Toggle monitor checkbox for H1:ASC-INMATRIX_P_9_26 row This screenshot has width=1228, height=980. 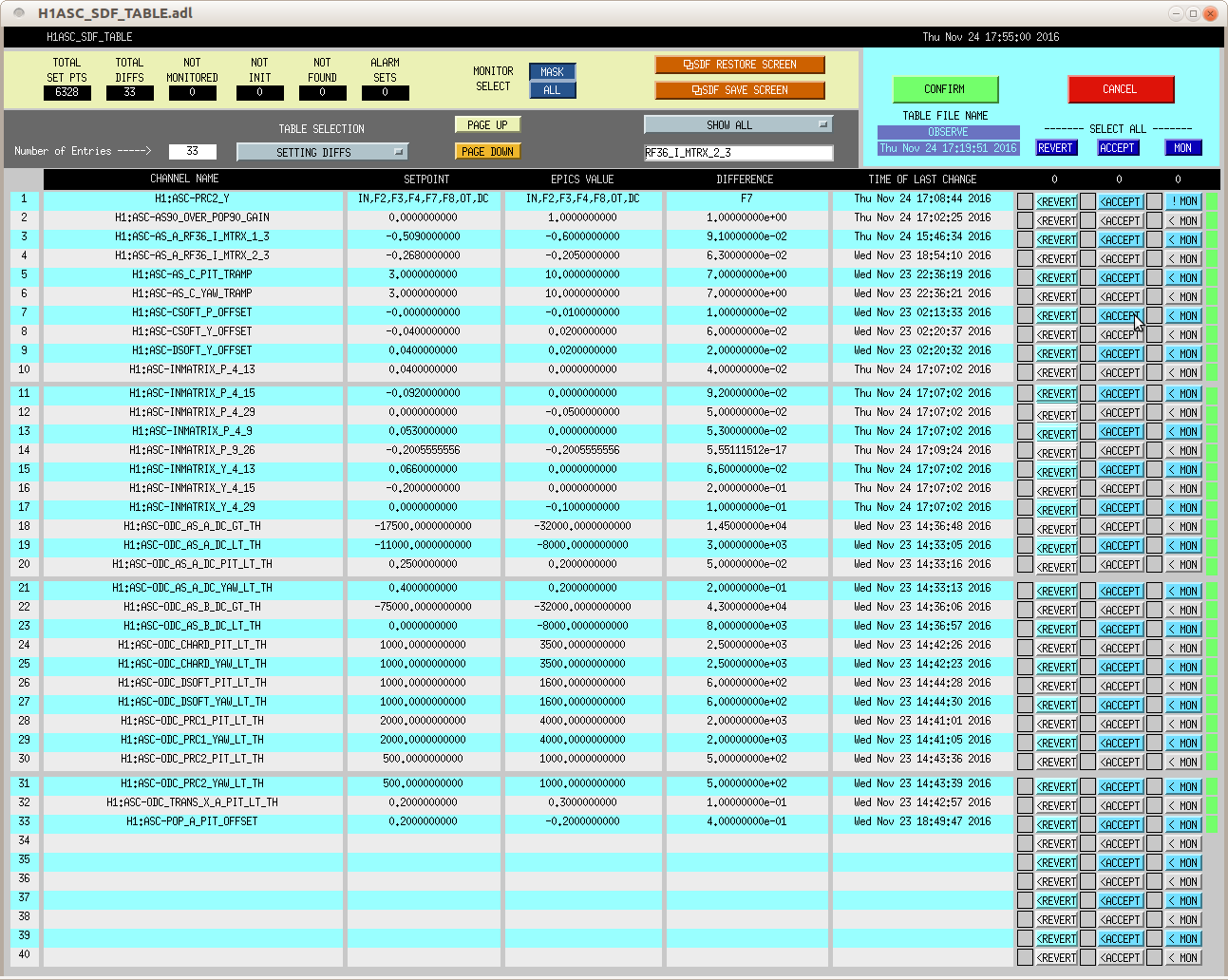point(1154,452)
